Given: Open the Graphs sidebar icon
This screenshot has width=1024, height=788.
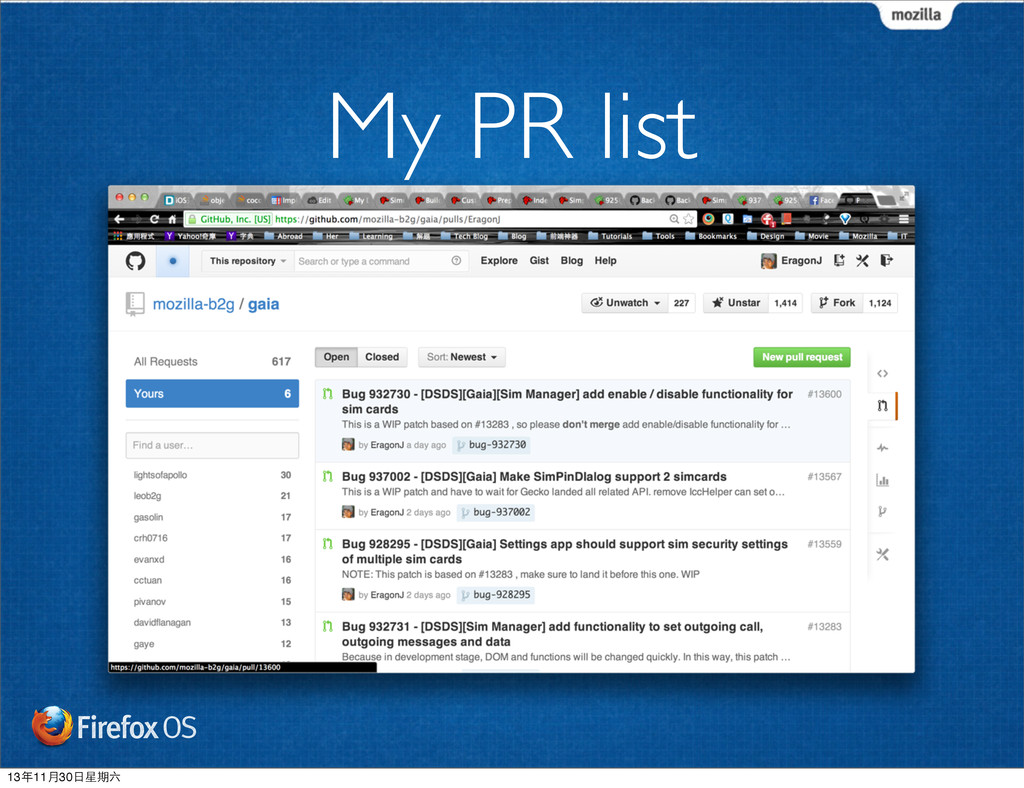Looking at the screenshot, I should pyautogui.click(x=882, y=481).
